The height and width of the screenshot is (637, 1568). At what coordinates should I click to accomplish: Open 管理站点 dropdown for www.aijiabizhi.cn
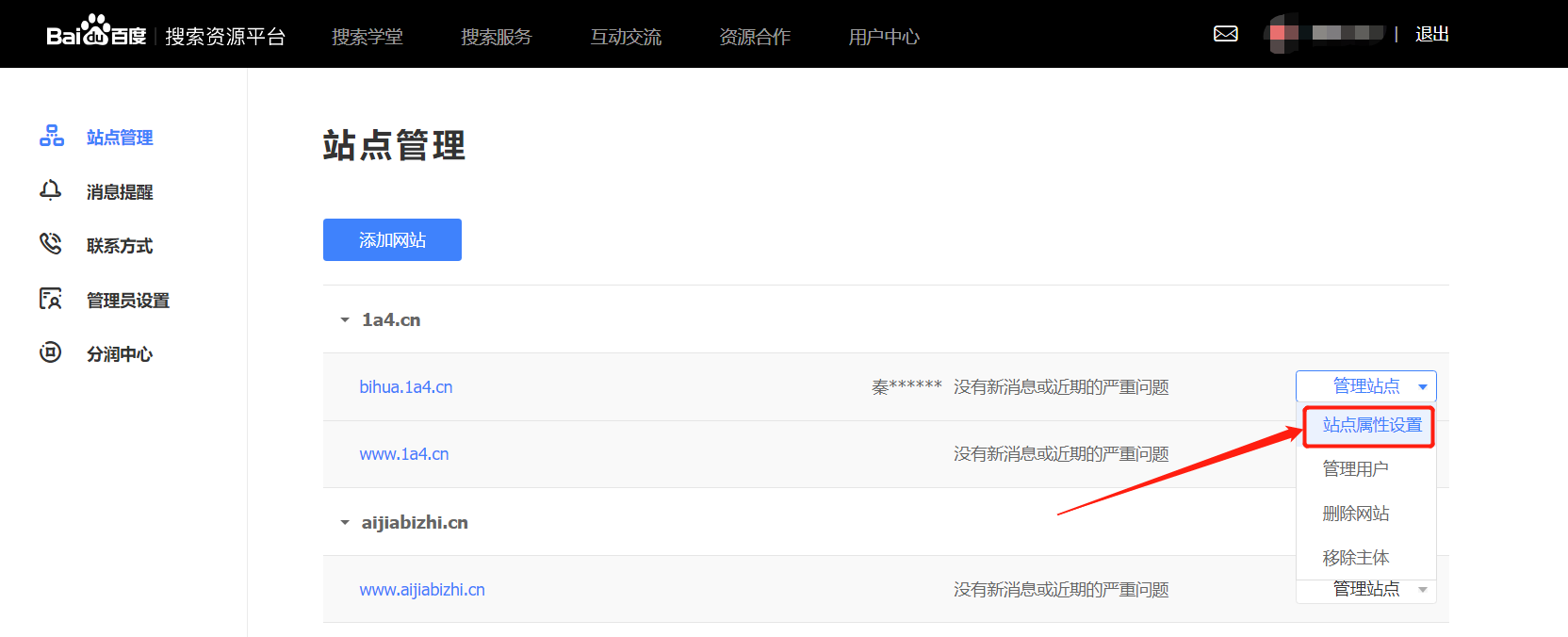(x=1365, y=591)
